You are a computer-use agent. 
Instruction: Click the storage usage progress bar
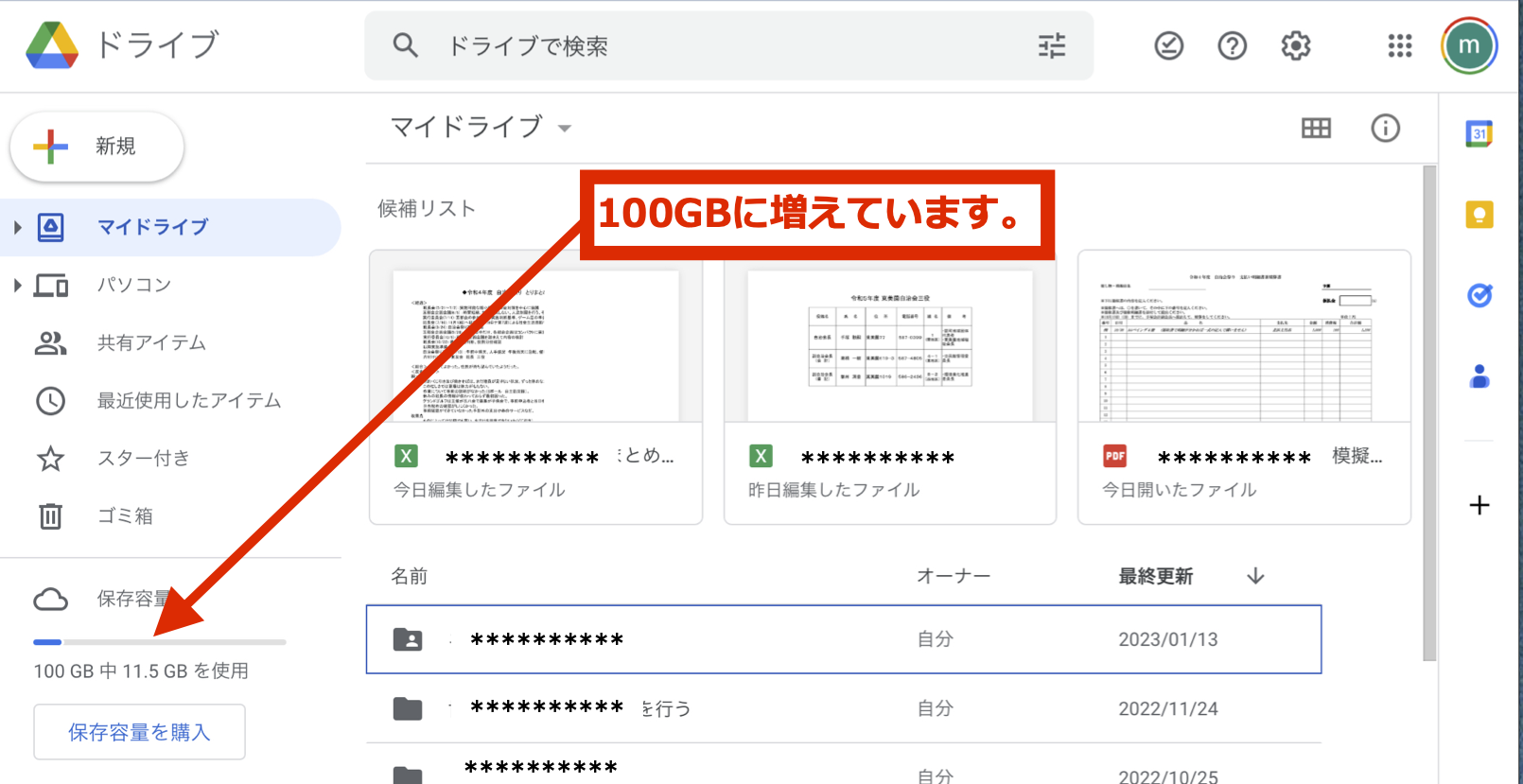point(159,642)
